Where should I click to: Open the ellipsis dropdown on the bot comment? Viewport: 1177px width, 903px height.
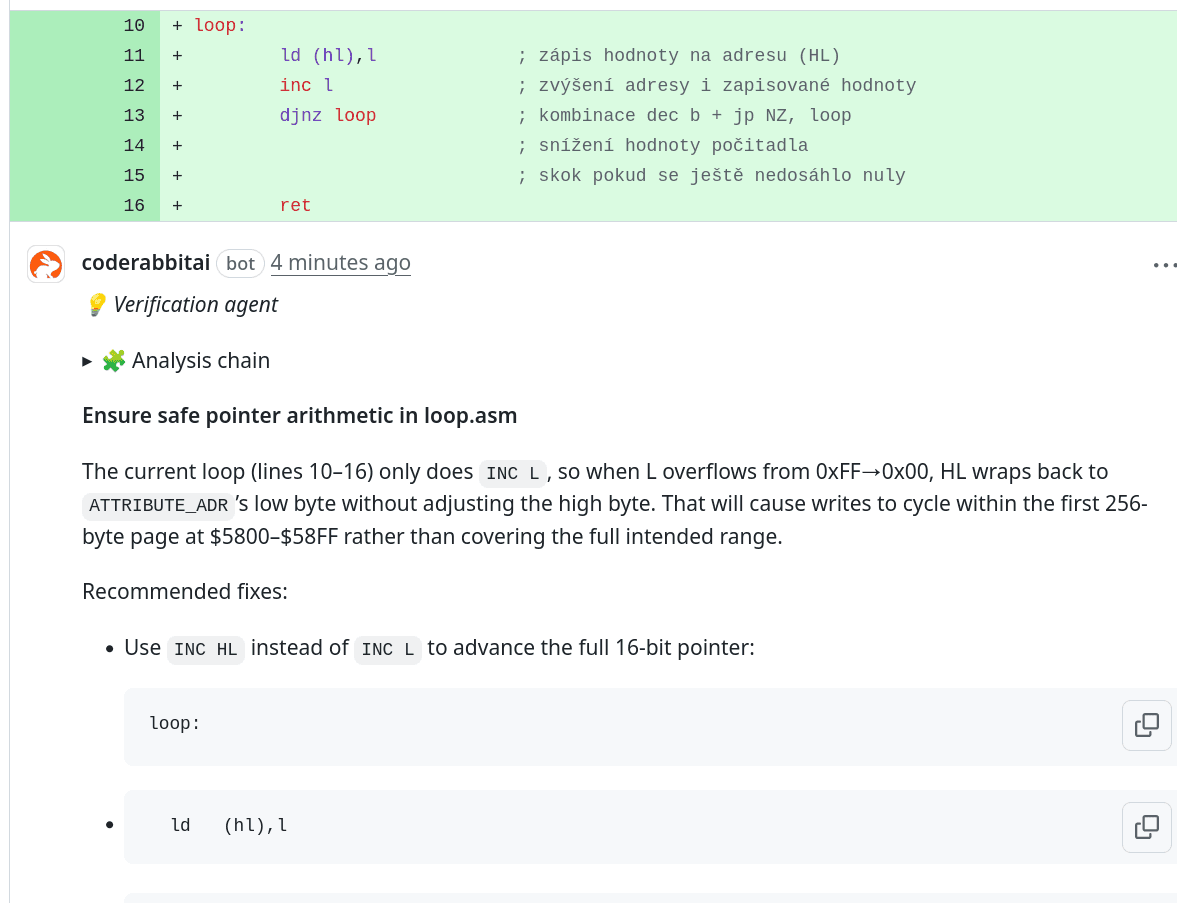(1164, 264)
